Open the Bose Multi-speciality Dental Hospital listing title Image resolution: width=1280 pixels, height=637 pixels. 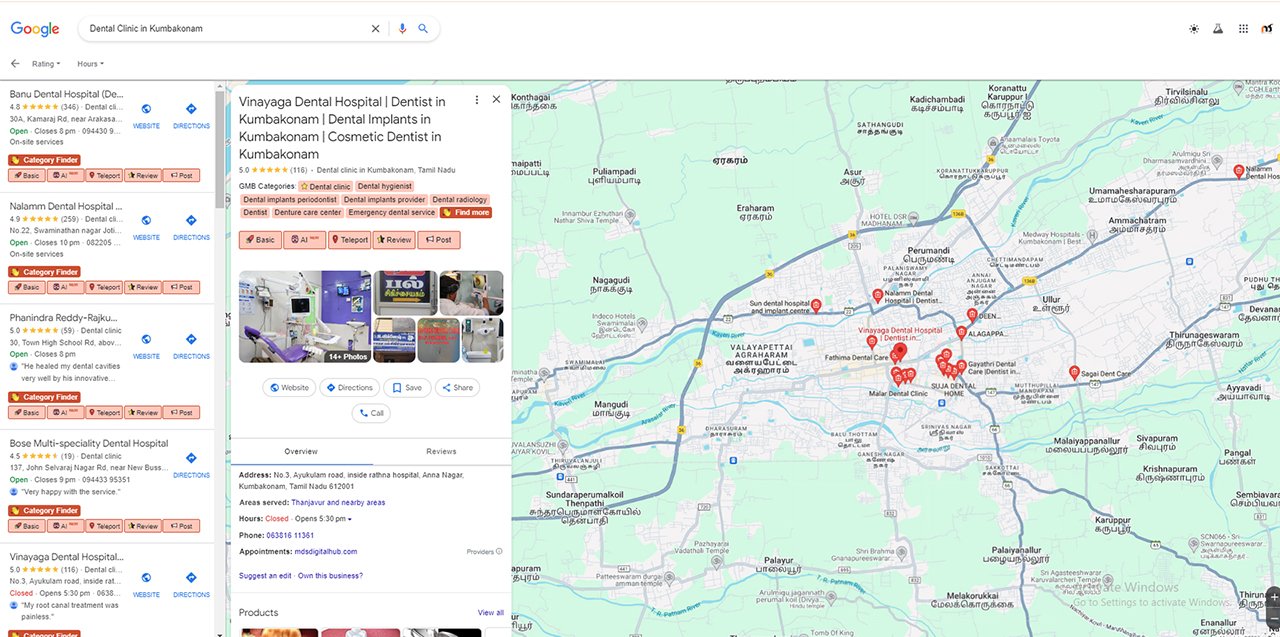click(x=89, y=443)
